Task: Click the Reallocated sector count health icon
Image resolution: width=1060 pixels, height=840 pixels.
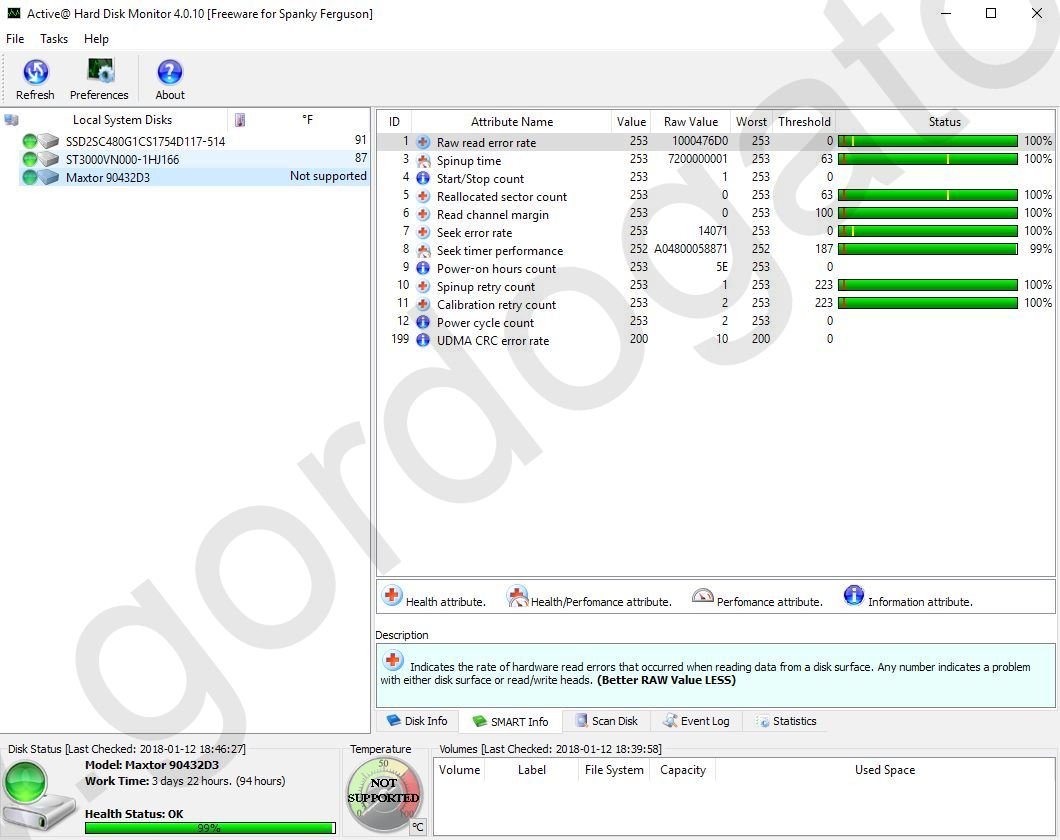Action: click(423, 197)
